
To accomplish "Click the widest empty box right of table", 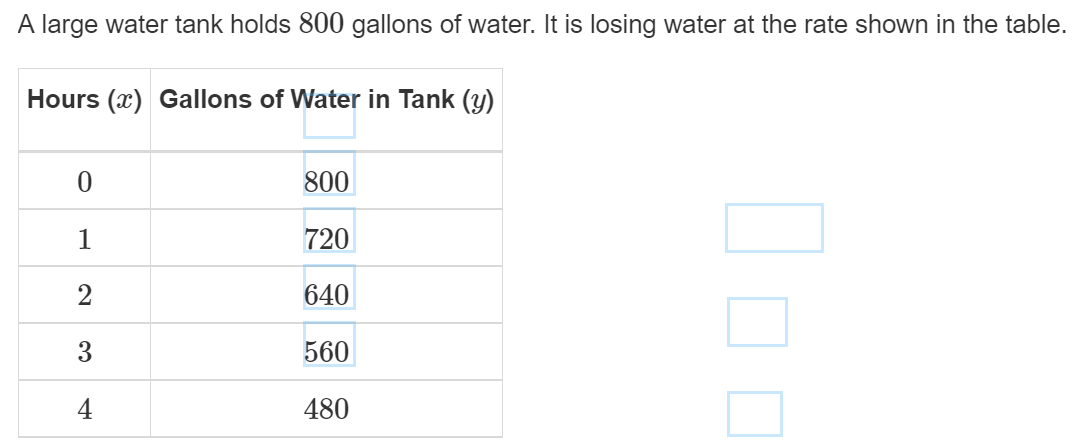I will pos(774,228).
